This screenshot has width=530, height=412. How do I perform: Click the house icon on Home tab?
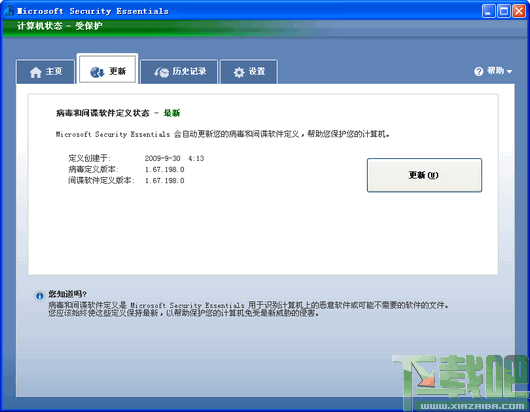35,72
